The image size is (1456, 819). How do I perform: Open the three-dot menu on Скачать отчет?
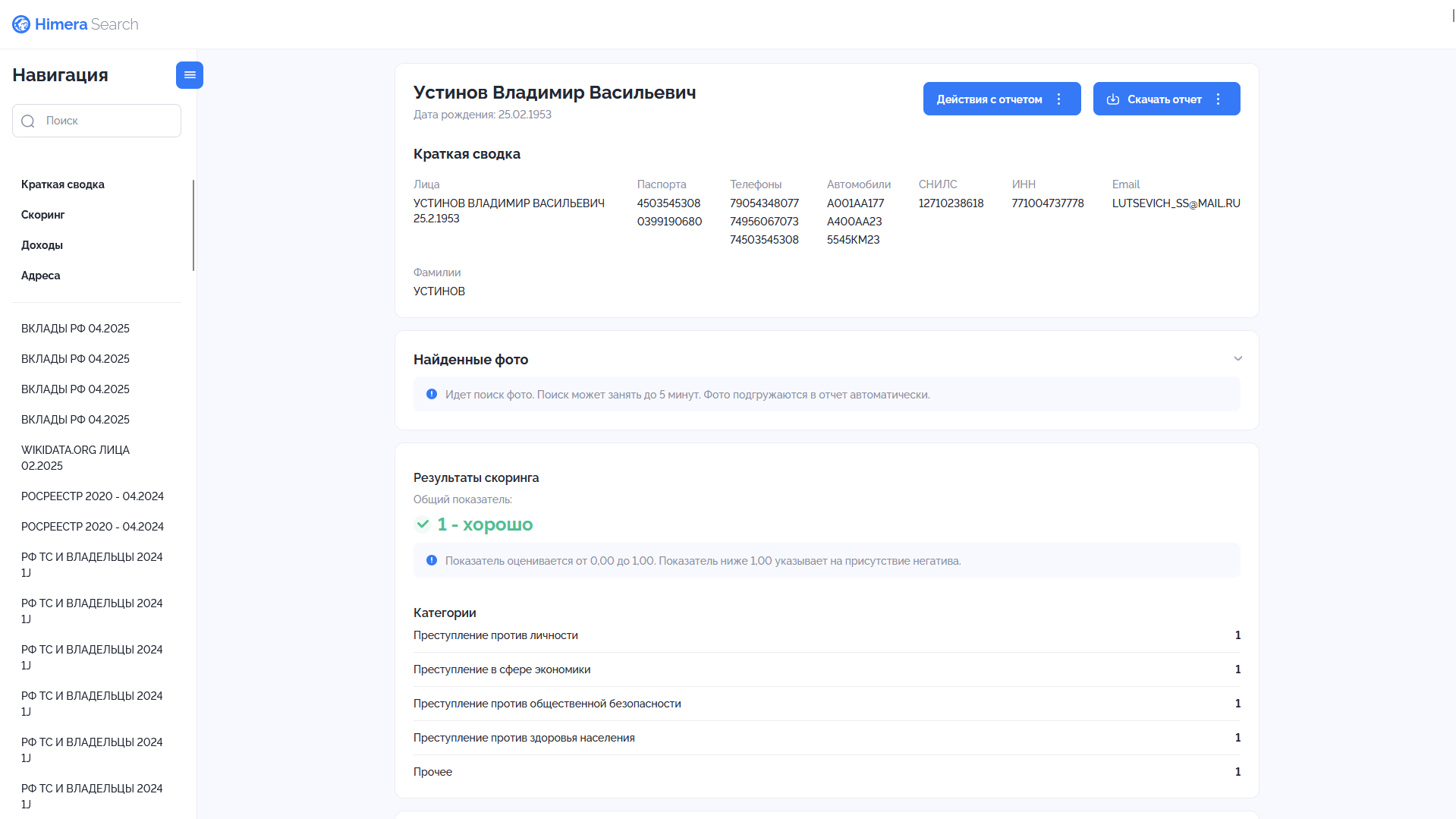point(1219,99)
